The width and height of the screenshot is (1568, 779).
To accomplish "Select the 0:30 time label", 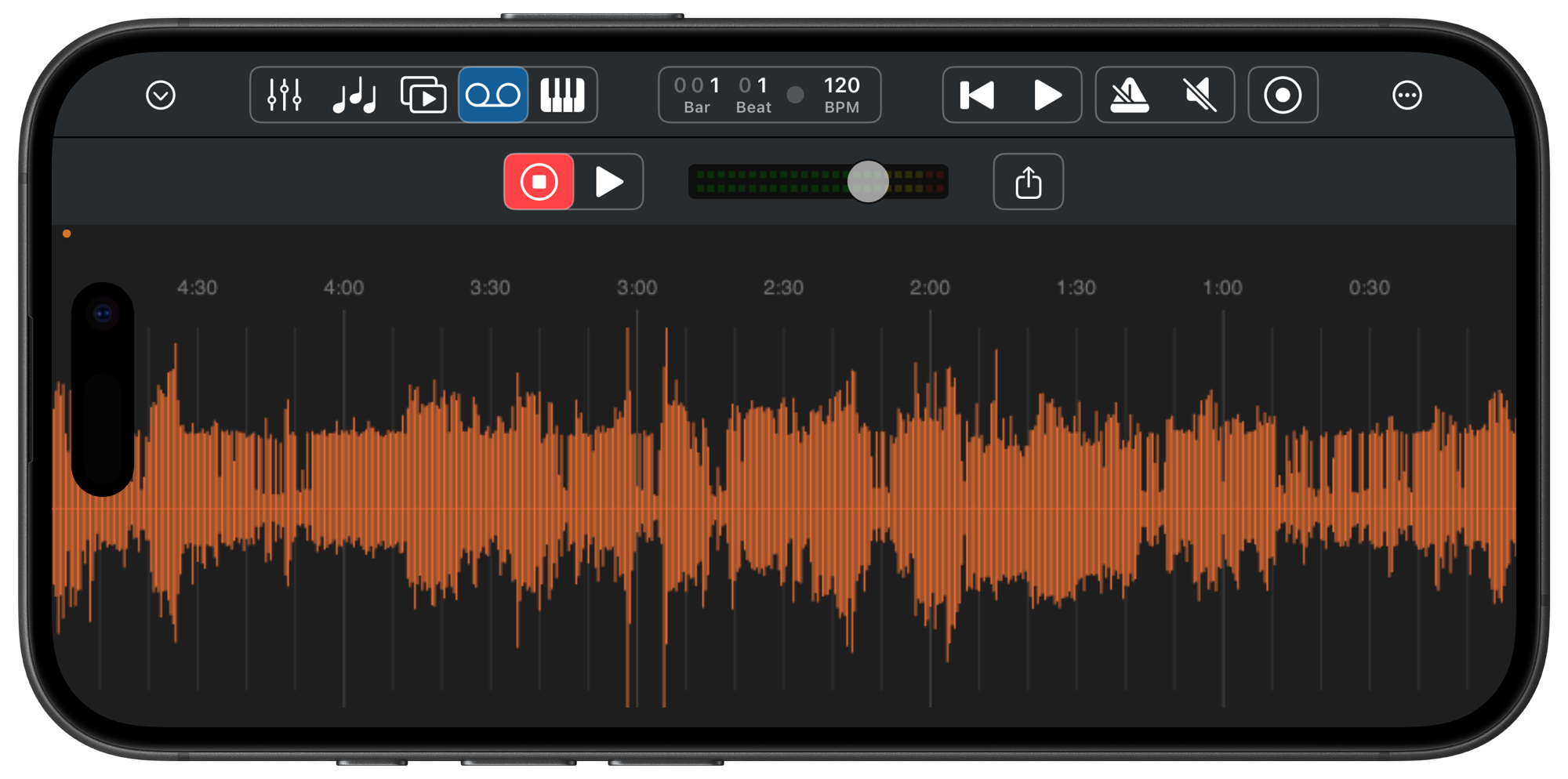I will [x=1369, y=288].
